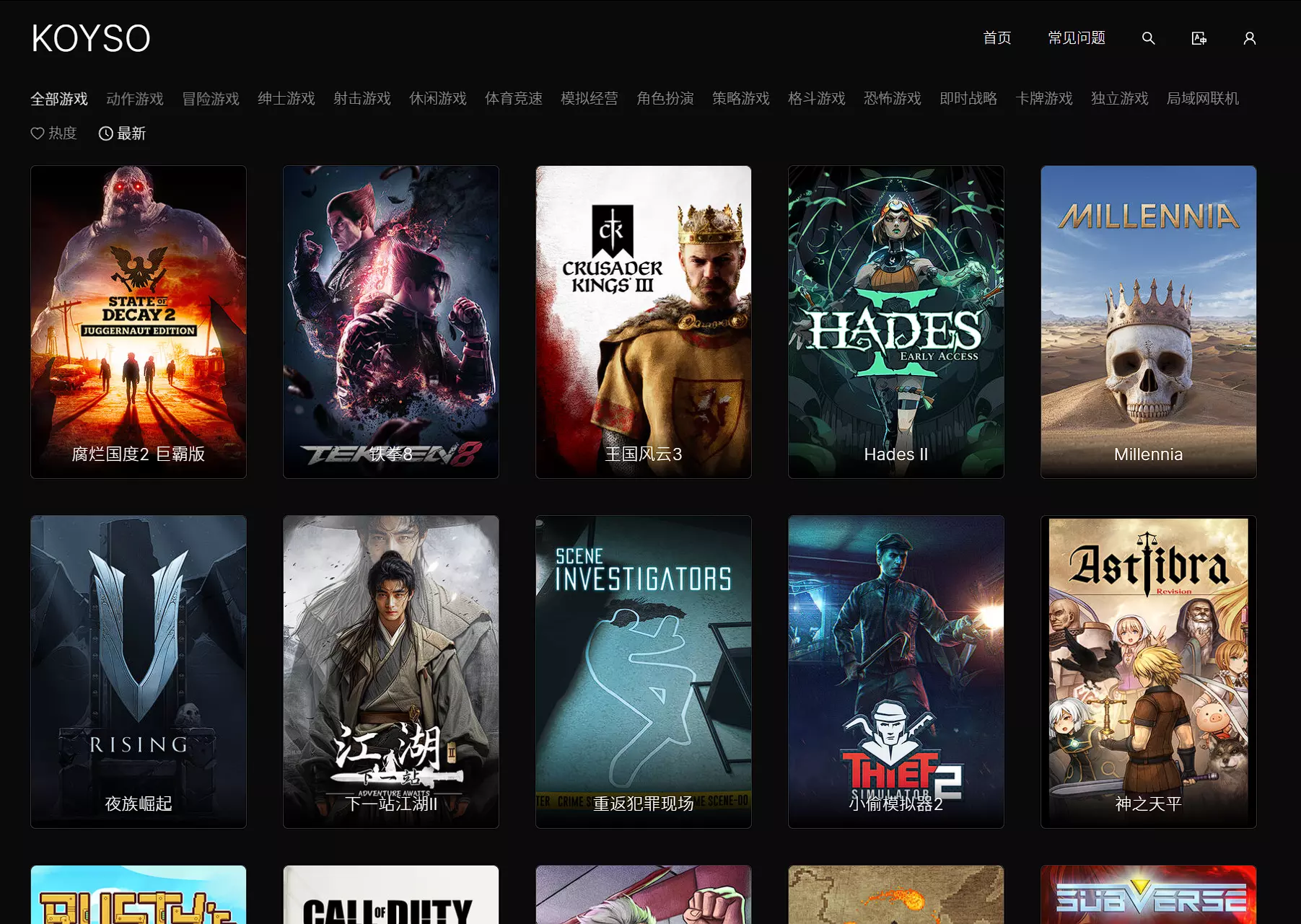Open the user account icon

1249,38
